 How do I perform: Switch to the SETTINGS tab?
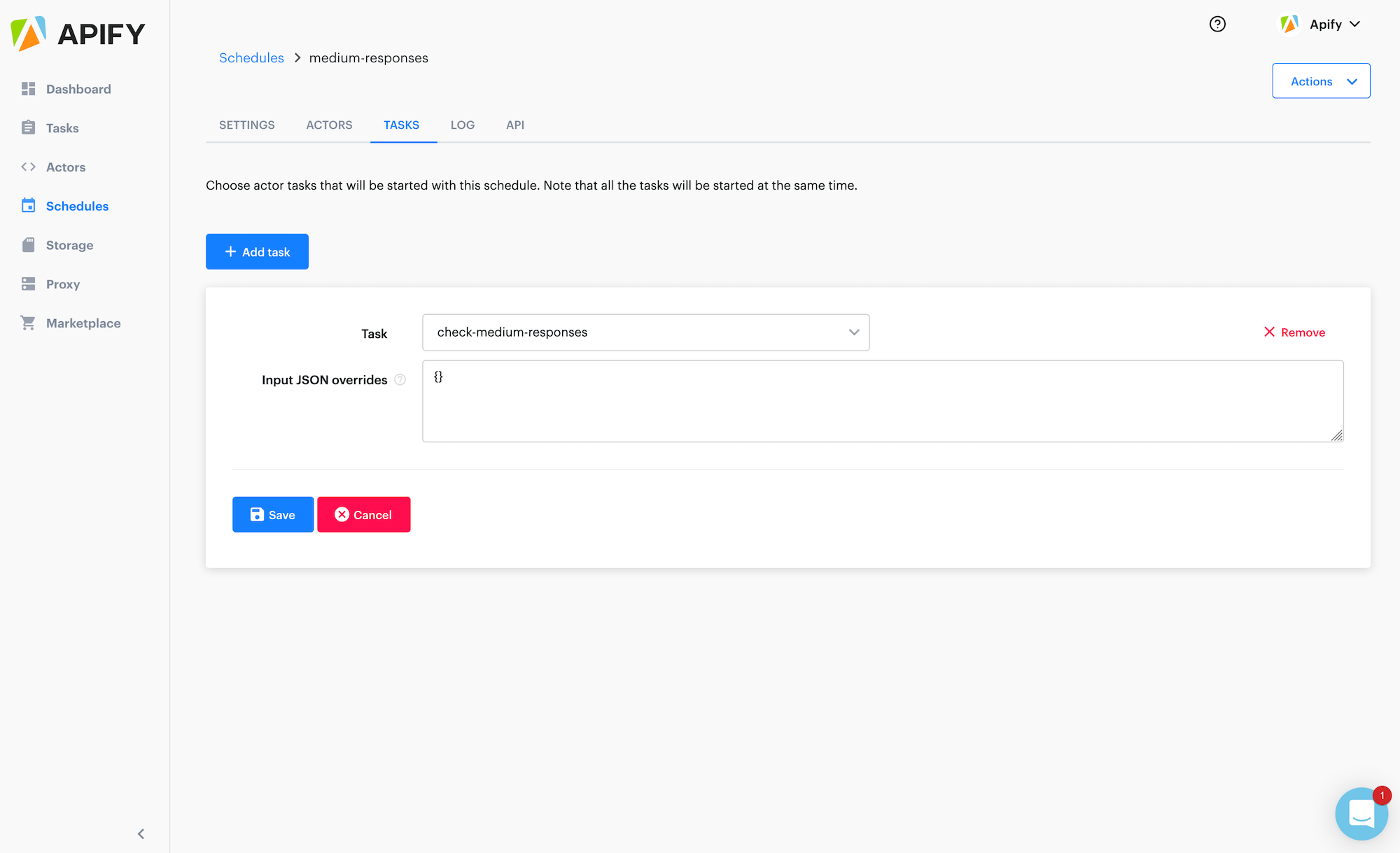click(x=247, y=125)
